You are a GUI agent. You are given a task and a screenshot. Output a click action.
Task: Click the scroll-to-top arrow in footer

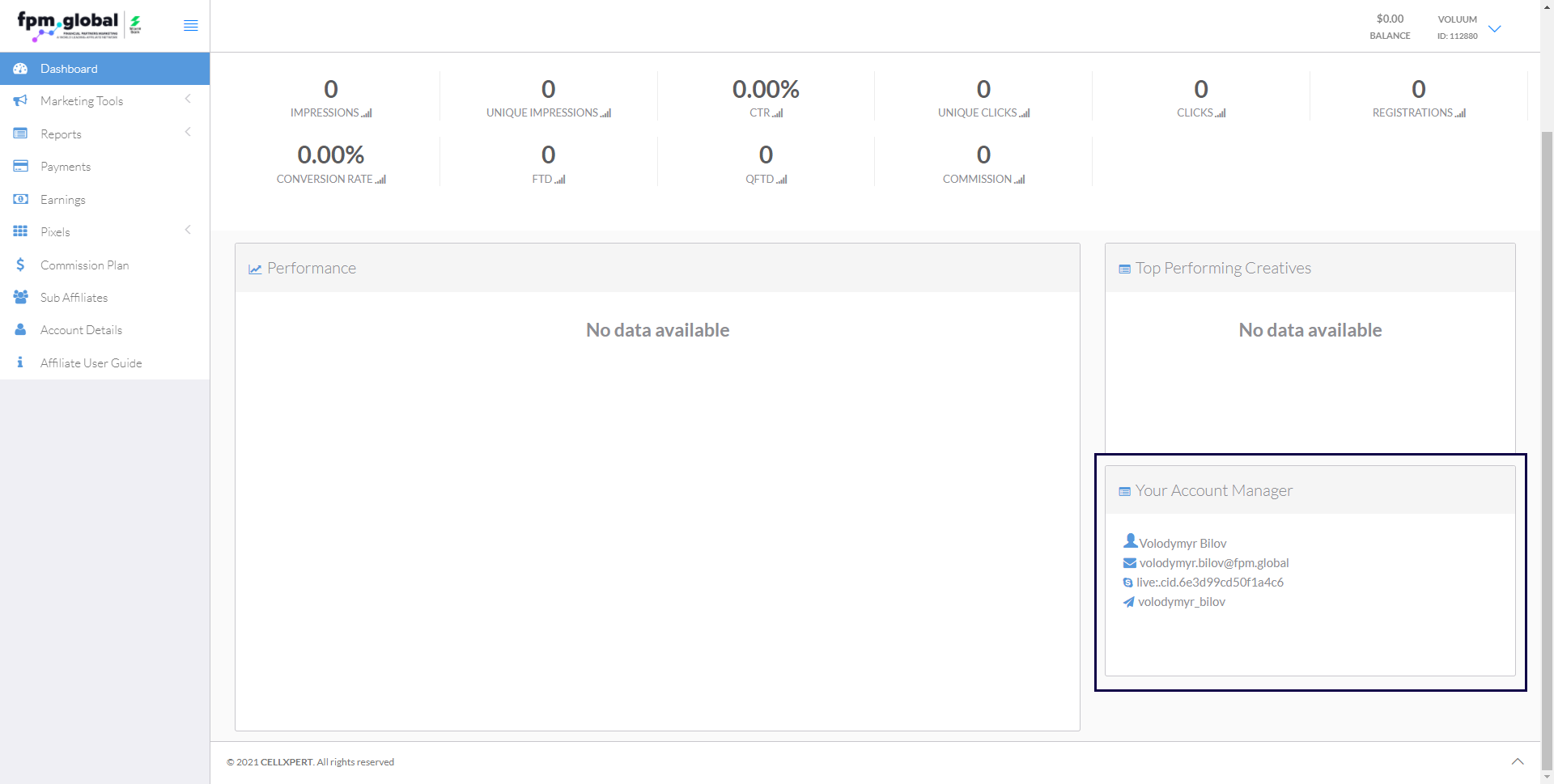click(x=1518, y=761)
